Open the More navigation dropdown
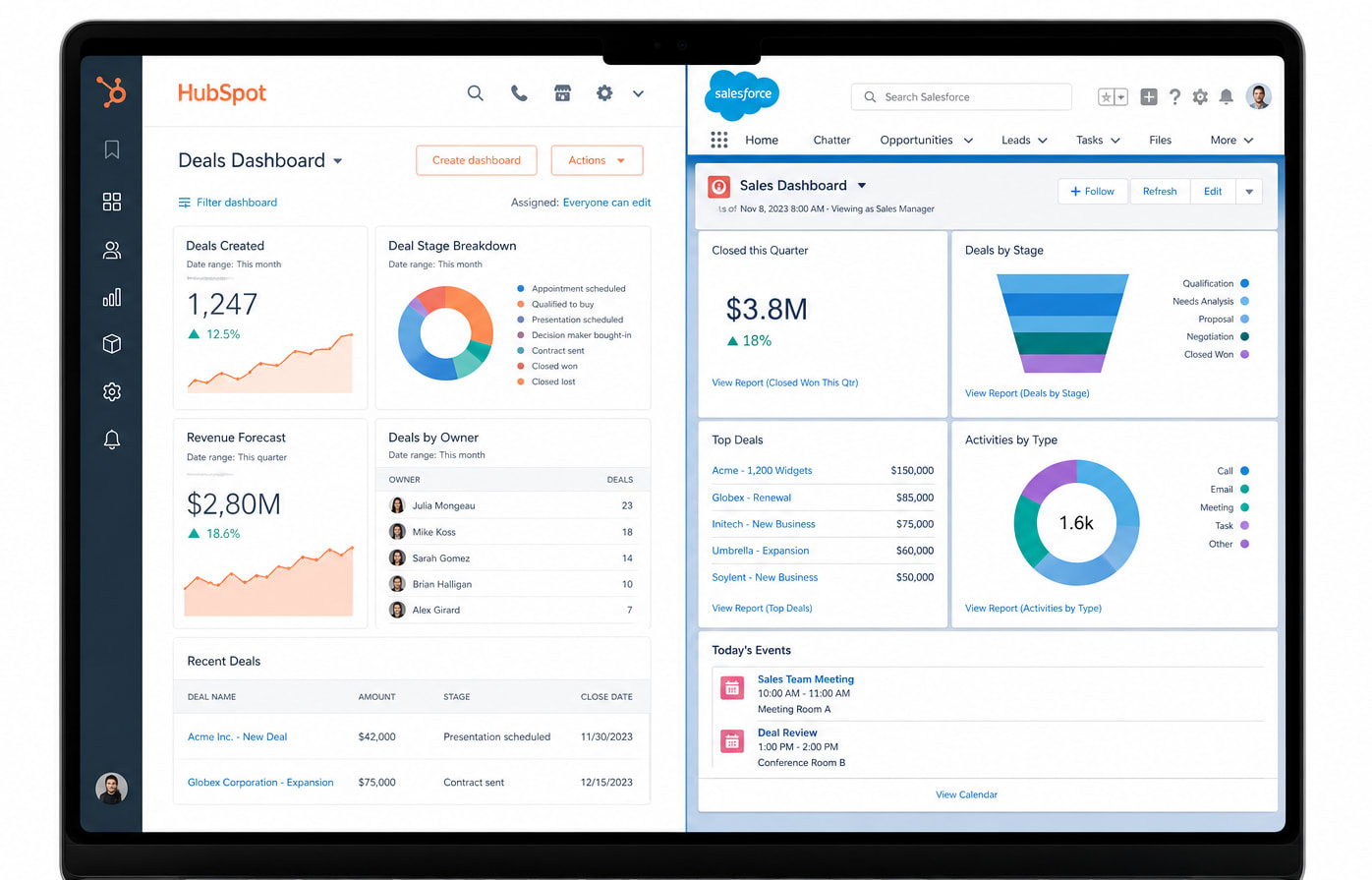Screen dimensions: 1372x880 1232,141
